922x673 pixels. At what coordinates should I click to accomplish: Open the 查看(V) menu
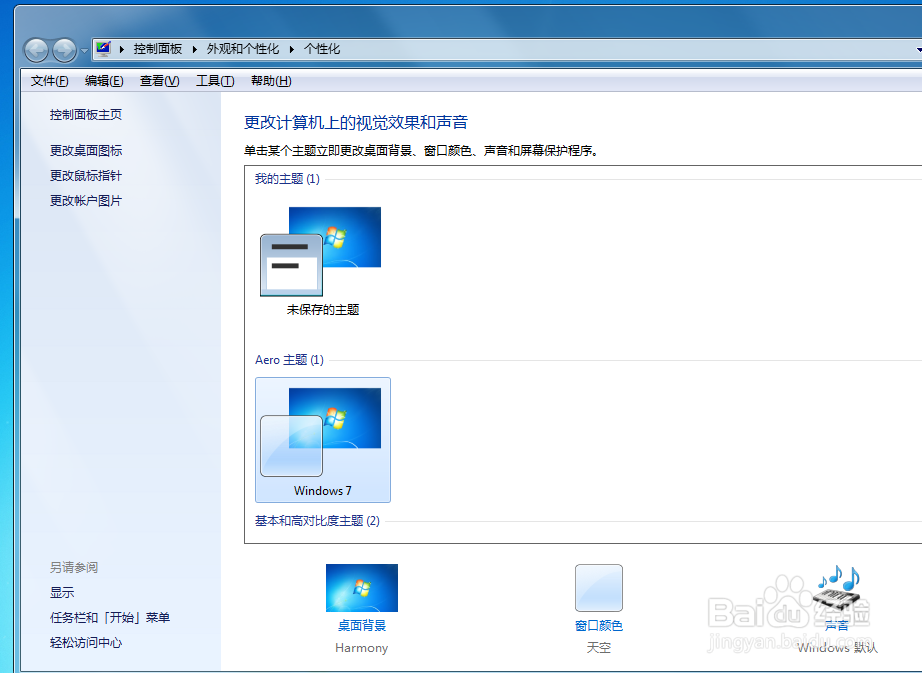tap(159, 81)
